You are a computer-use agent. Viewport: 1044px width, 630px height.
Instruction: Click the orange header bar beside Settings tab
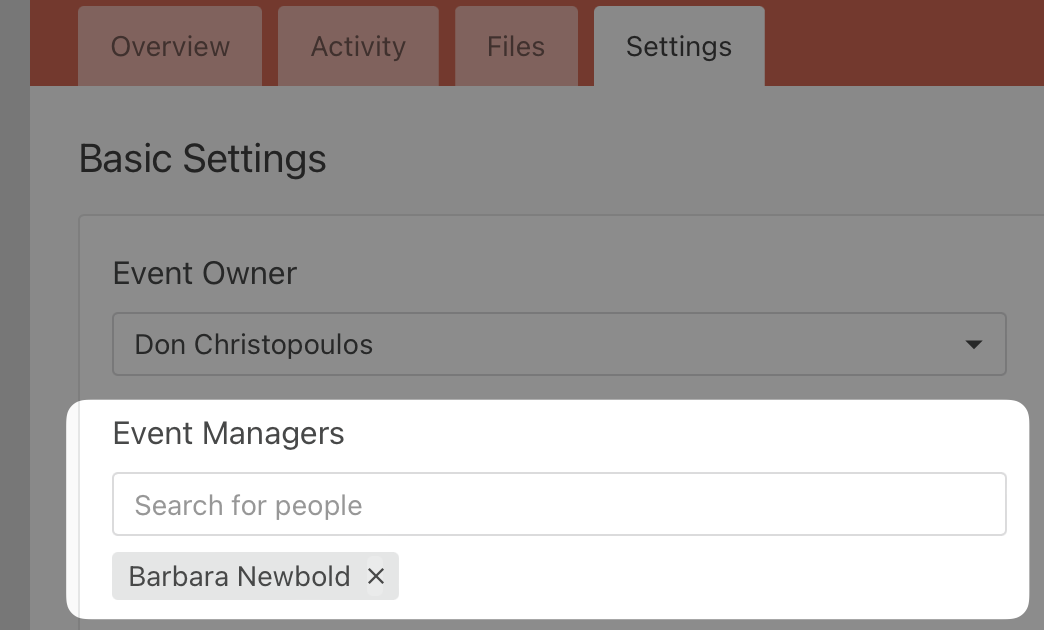click(900, 42)
